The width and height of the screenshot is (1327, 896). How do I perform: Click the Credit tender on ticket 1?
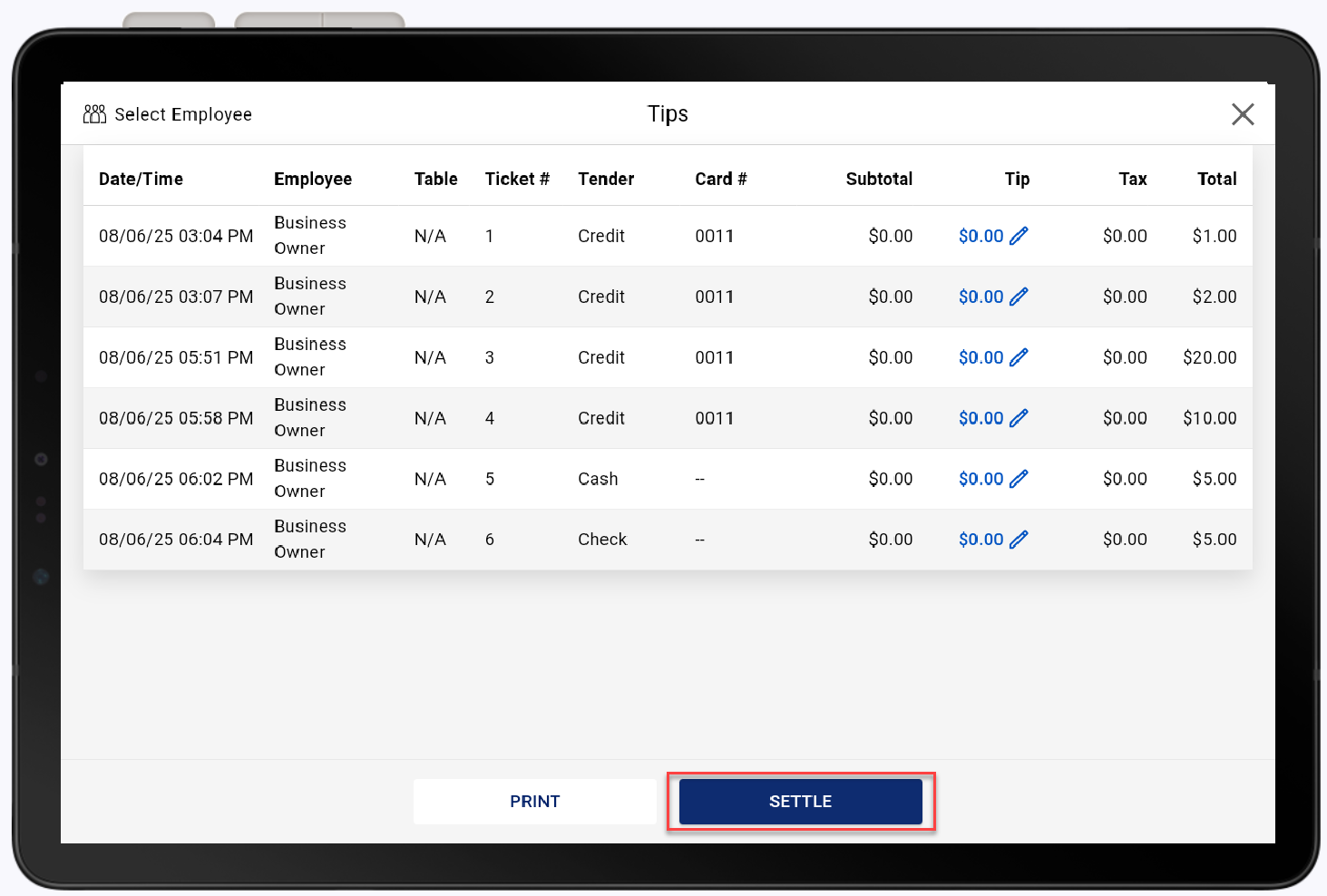[601, 236]
